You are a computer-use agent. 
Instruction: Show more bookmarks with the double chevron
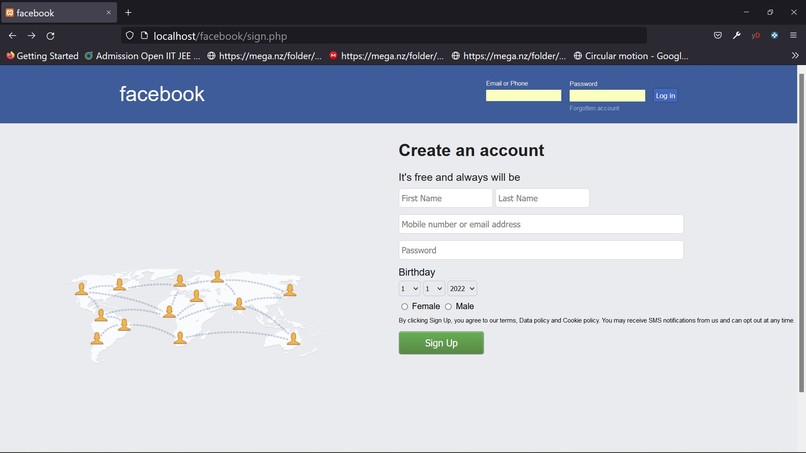click(x=795, y=56)
